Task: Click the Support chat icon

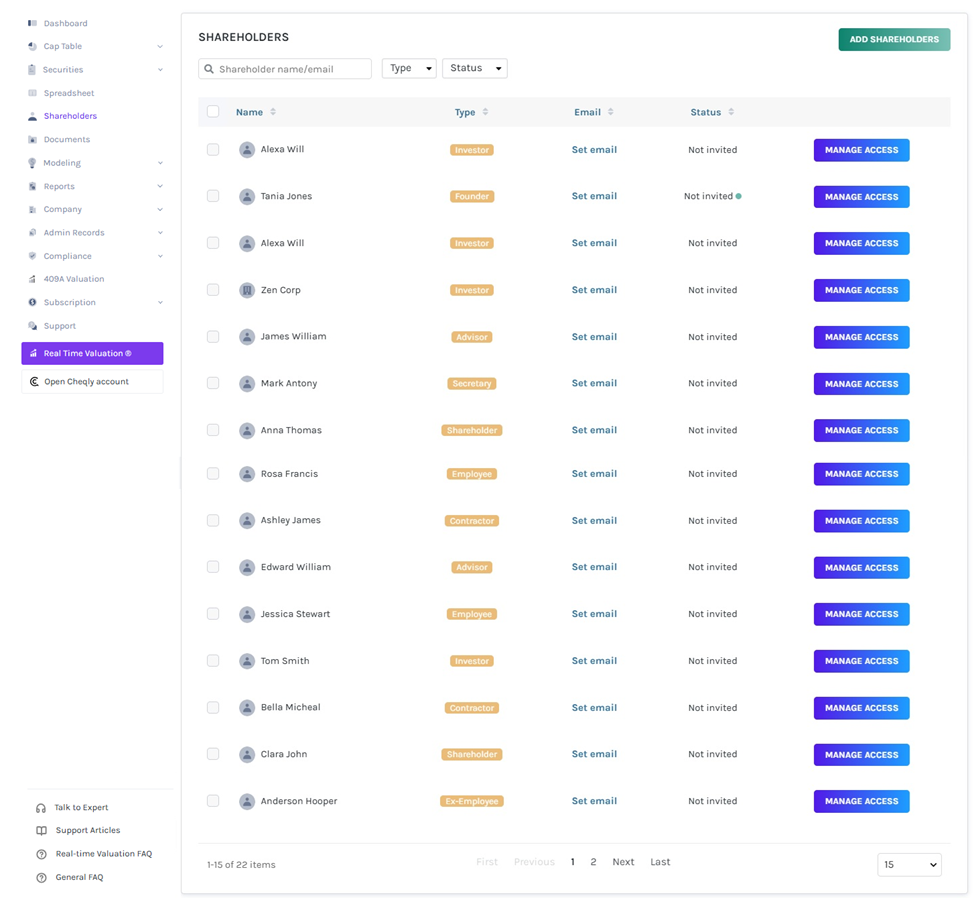Action: click(x=32, y=326)
